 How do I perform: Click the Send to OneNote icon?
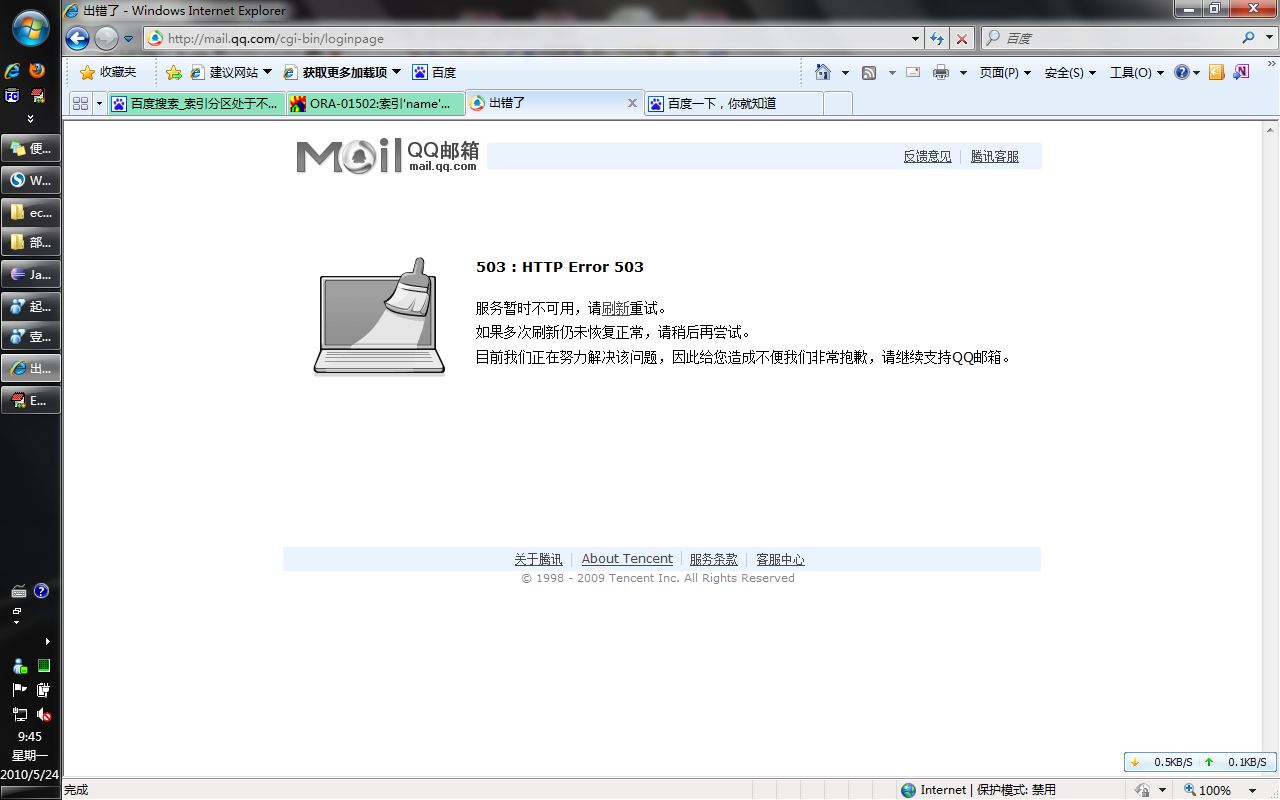[1241, 72]
